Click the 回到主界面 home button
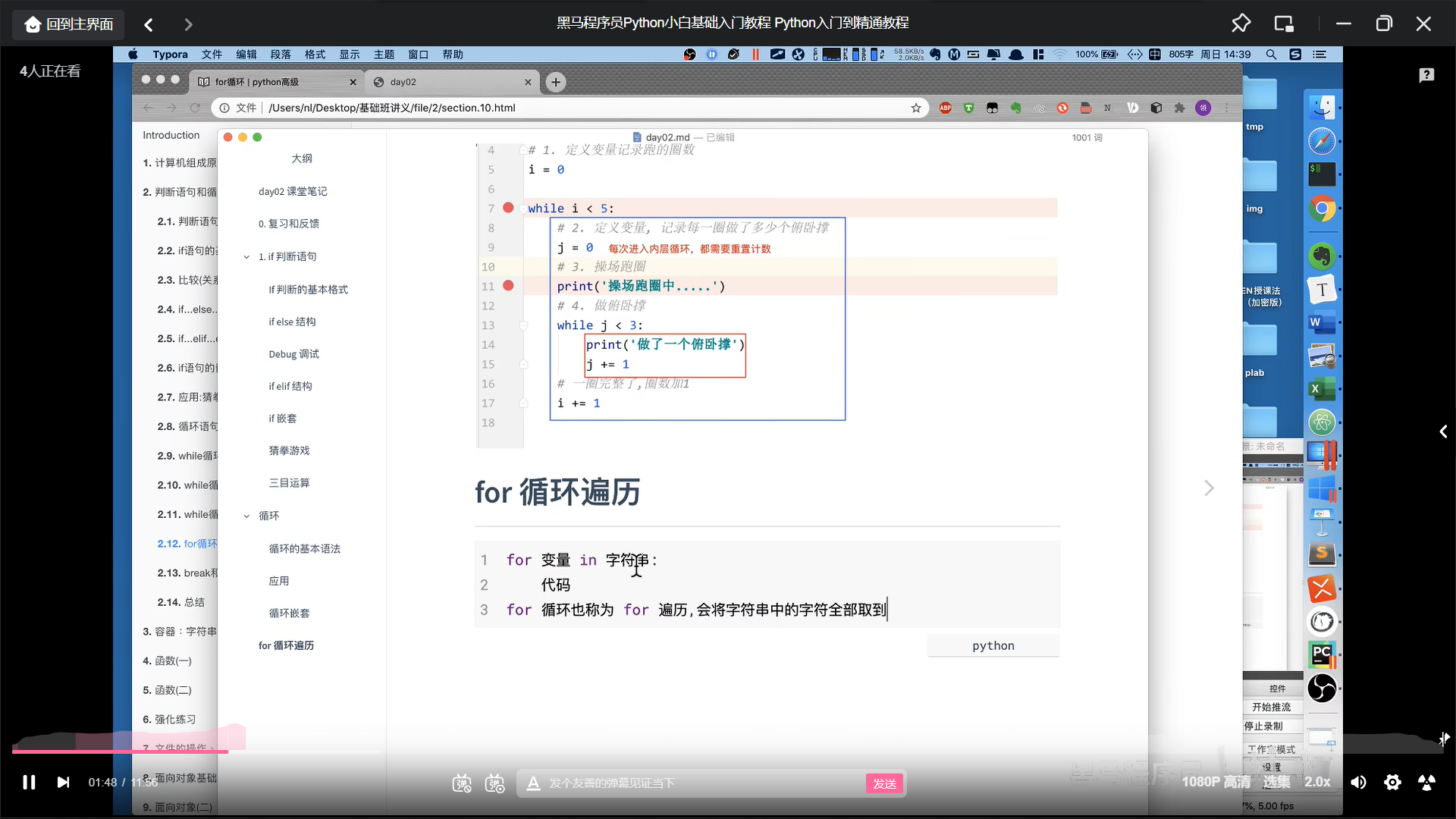 [69, 24]
